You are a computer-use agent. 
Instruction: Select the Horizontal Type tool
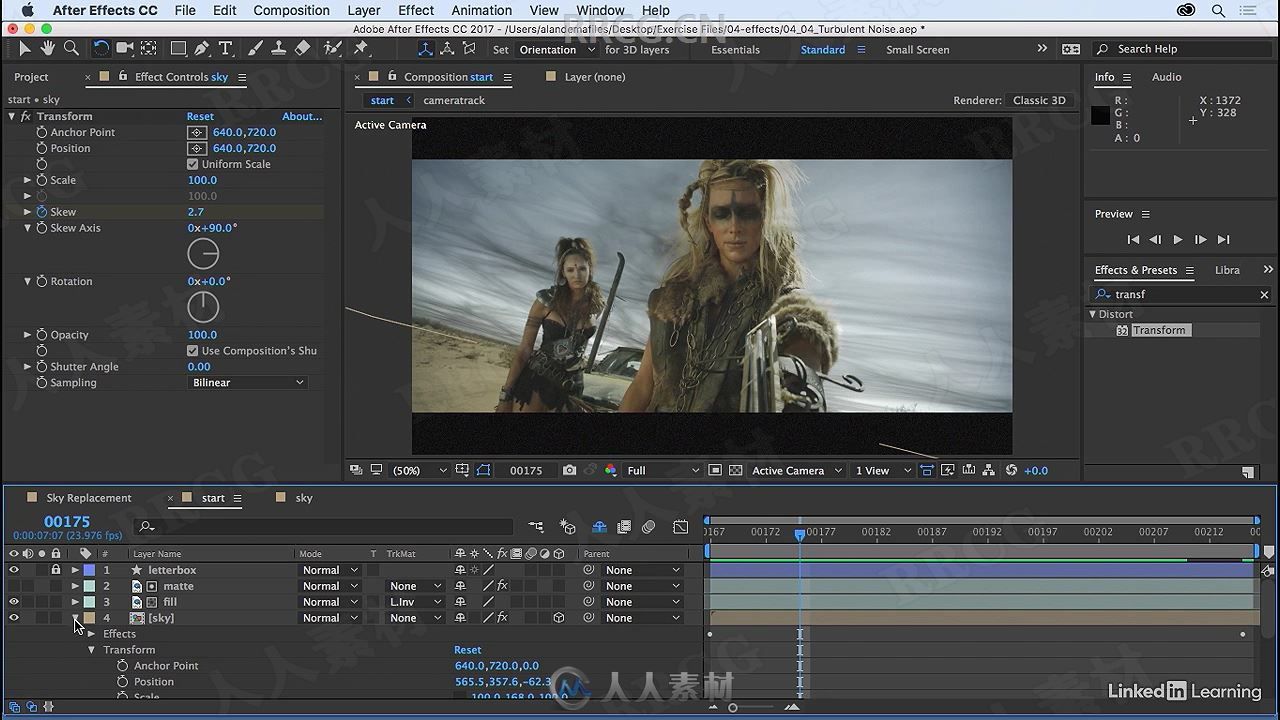[225, 48]
